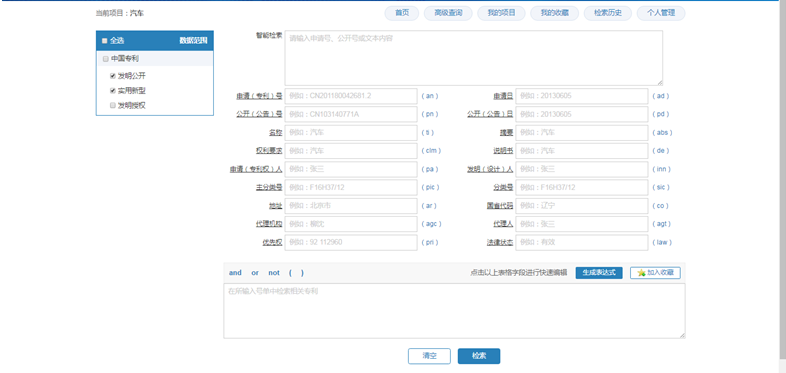
Task: Open 我的项目 in the top navigation
Action: (501, 14)
